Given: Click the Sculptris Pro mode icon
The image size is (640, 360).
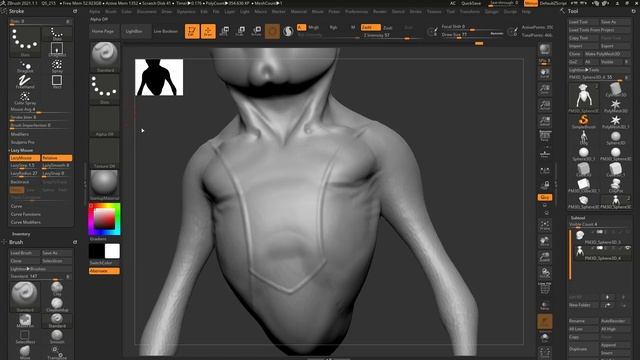Looking at the screenshot, I should click(288, 31).
